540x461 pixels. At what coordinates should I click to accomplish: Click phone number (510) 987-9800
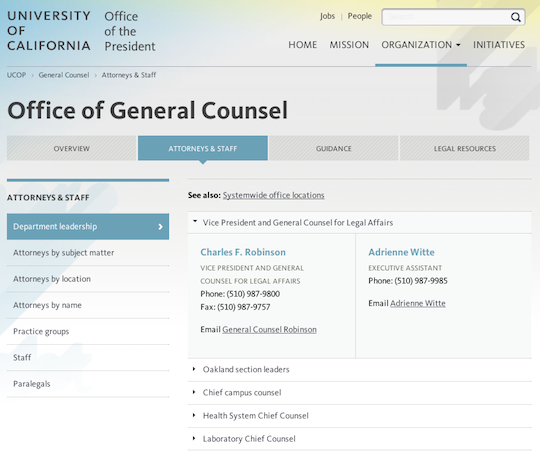[253, 294]
